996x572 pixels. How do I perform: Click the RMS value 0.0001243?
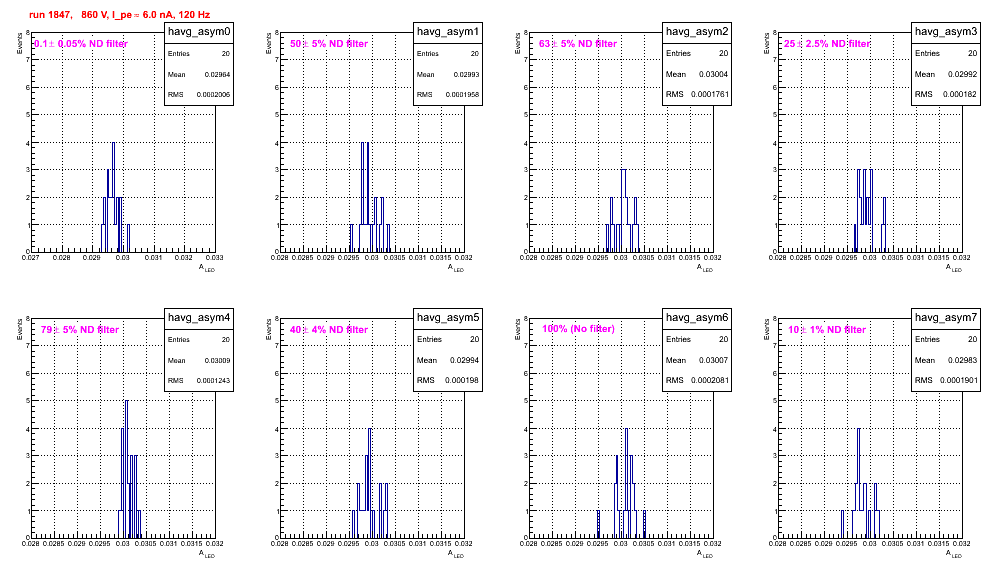(x=213, y=381)
